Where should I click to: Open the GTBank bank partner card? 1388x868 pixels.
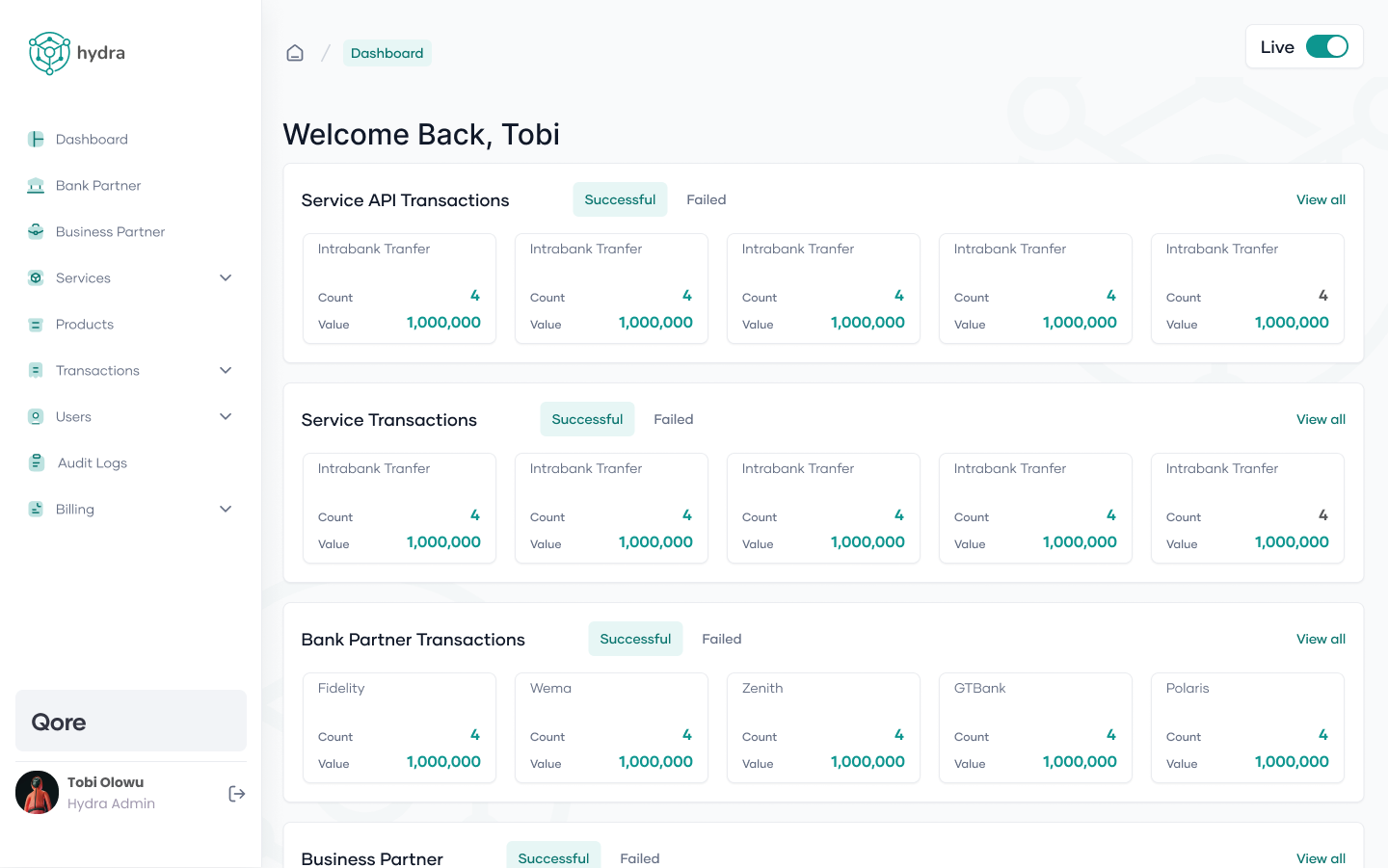(1035, 727)
